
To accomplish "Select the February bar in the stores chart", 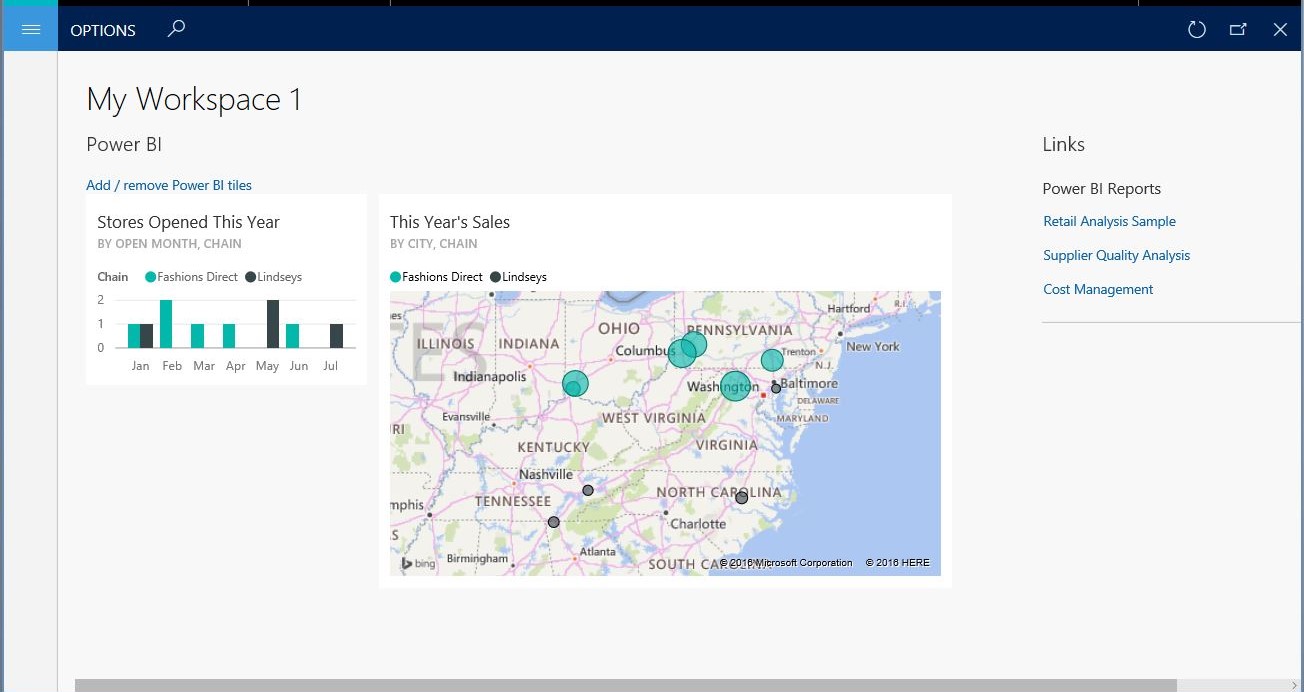I will [166, 324].
